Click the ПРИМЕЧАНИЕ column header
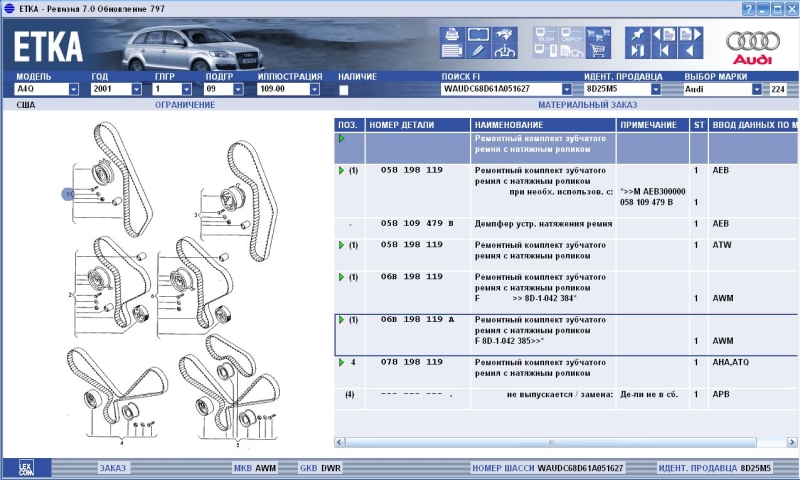Screen dimensions: 800x480 click(x=653, y=125)
